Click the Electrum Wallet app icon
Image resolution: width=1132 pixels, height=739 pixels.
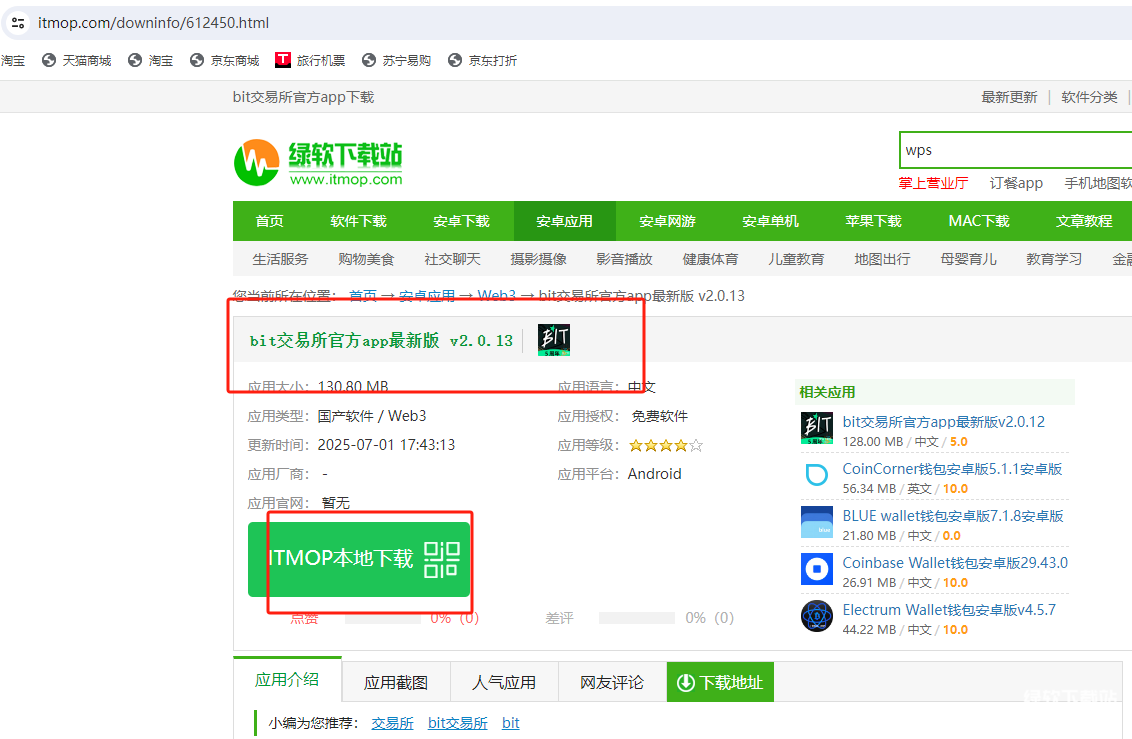(x=817, y=617)
